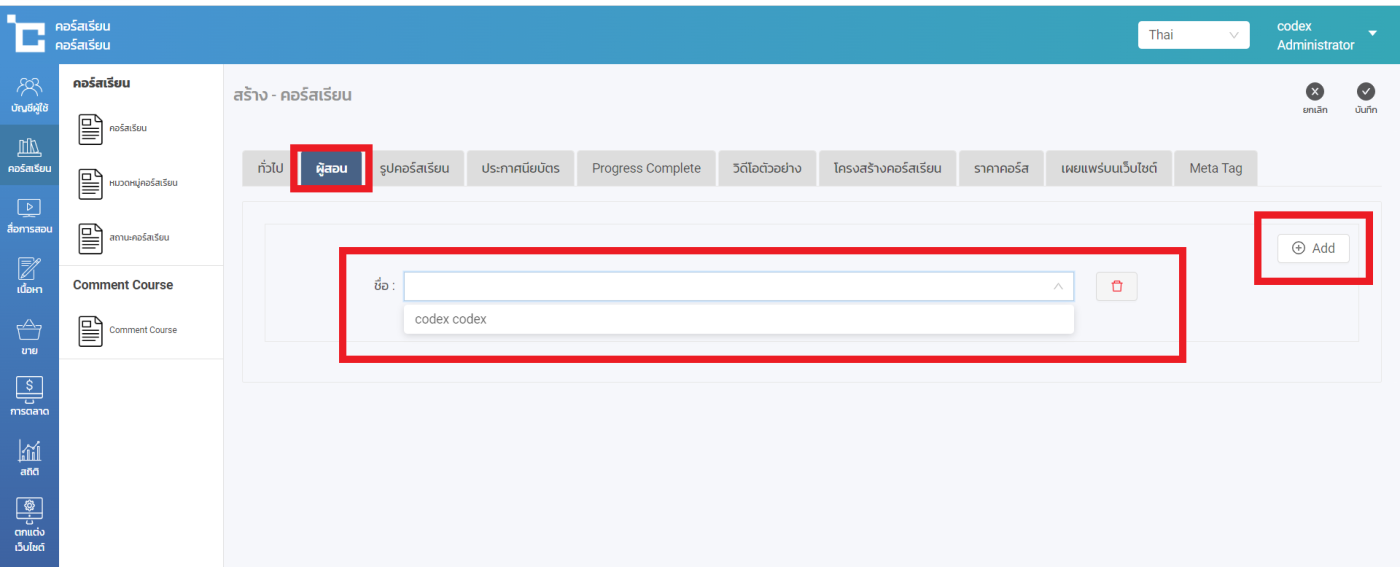Open the Meta Tag tab

pyautogui.click(x=1215, y=168)
